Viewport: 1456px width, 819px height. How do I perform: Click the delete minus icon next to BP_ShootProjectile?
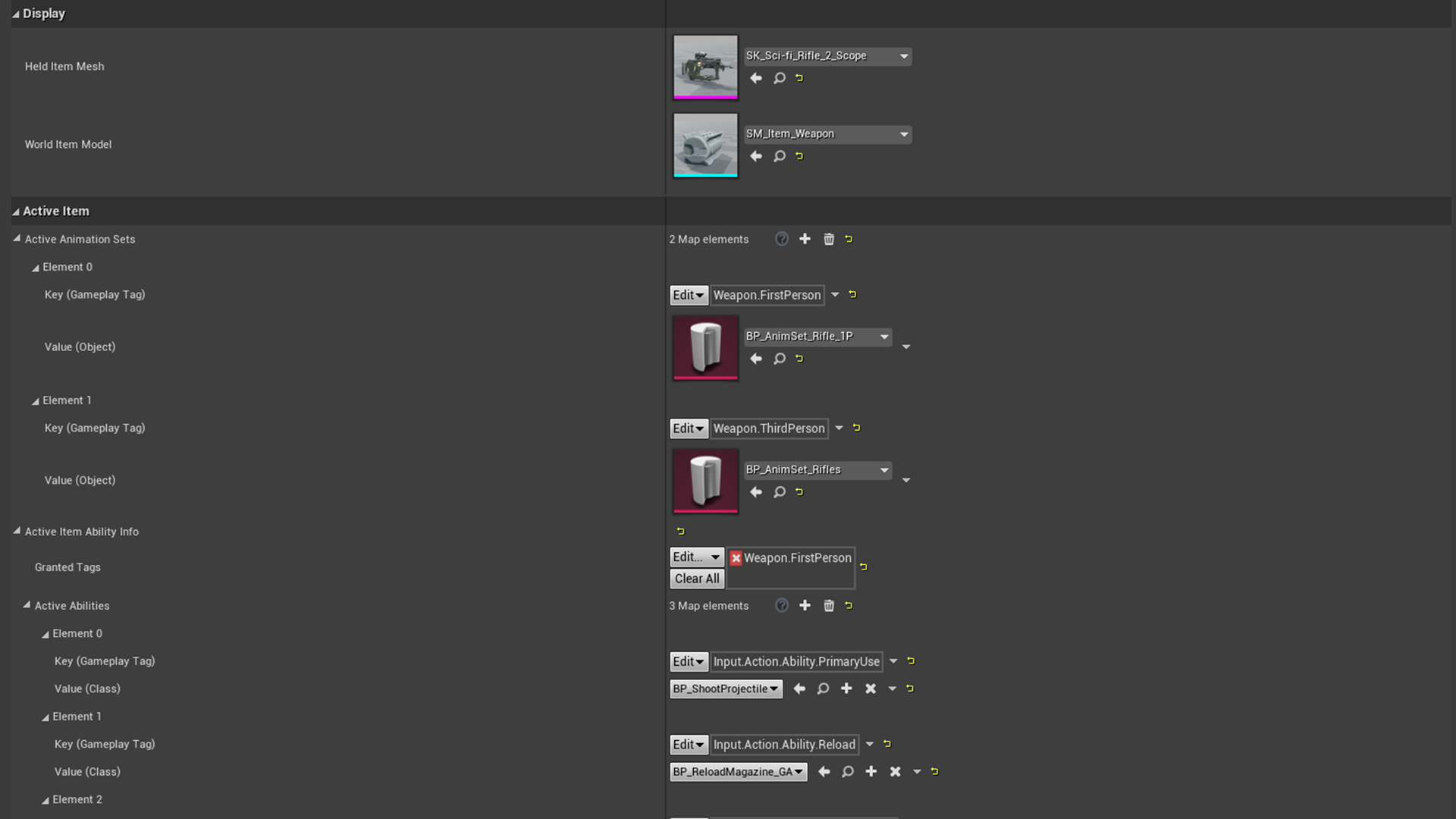click(x=869, y=688)
